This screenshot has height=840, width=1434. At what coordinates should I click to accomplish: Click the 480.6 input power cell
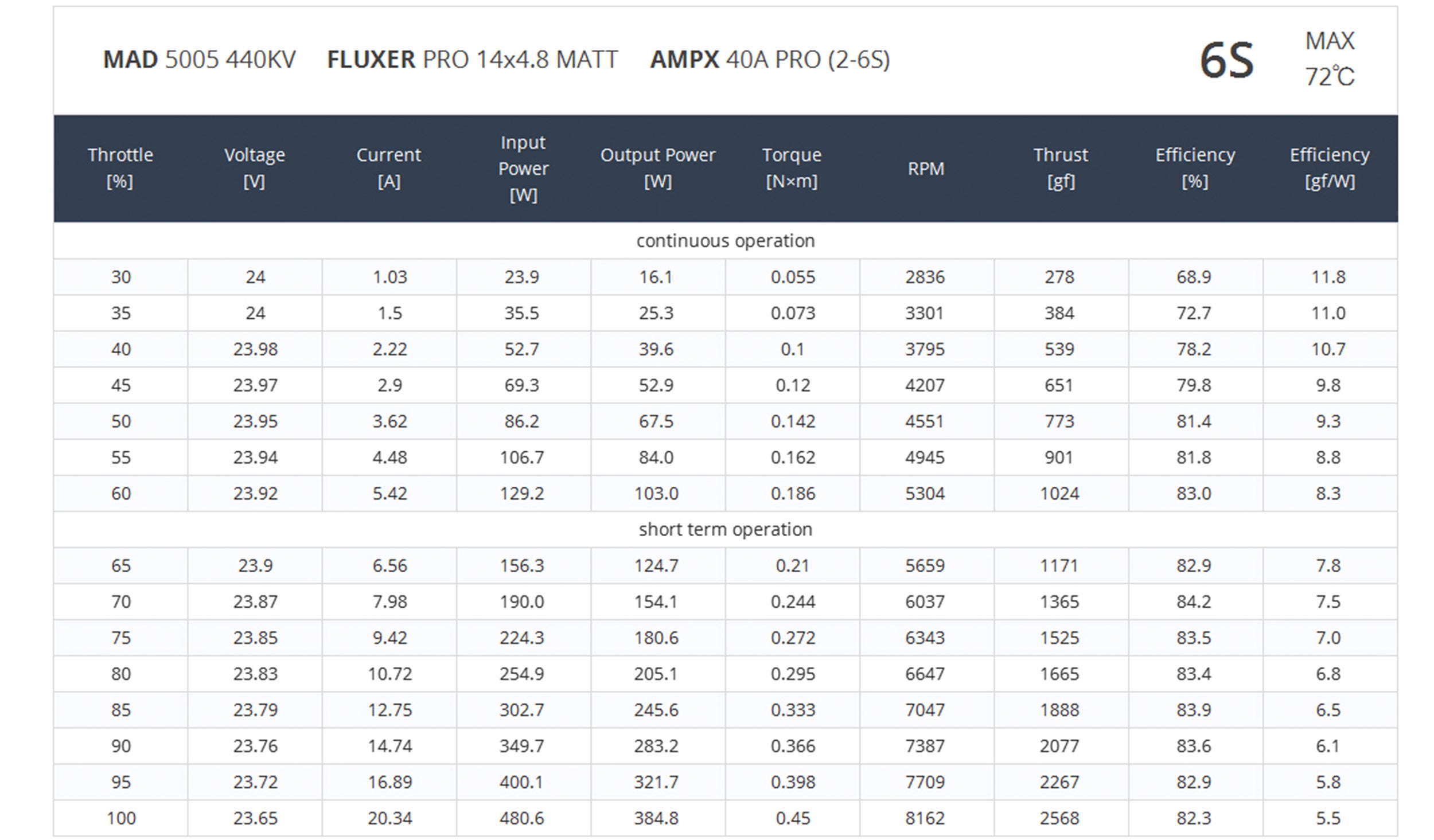click(x=521, y=818)
